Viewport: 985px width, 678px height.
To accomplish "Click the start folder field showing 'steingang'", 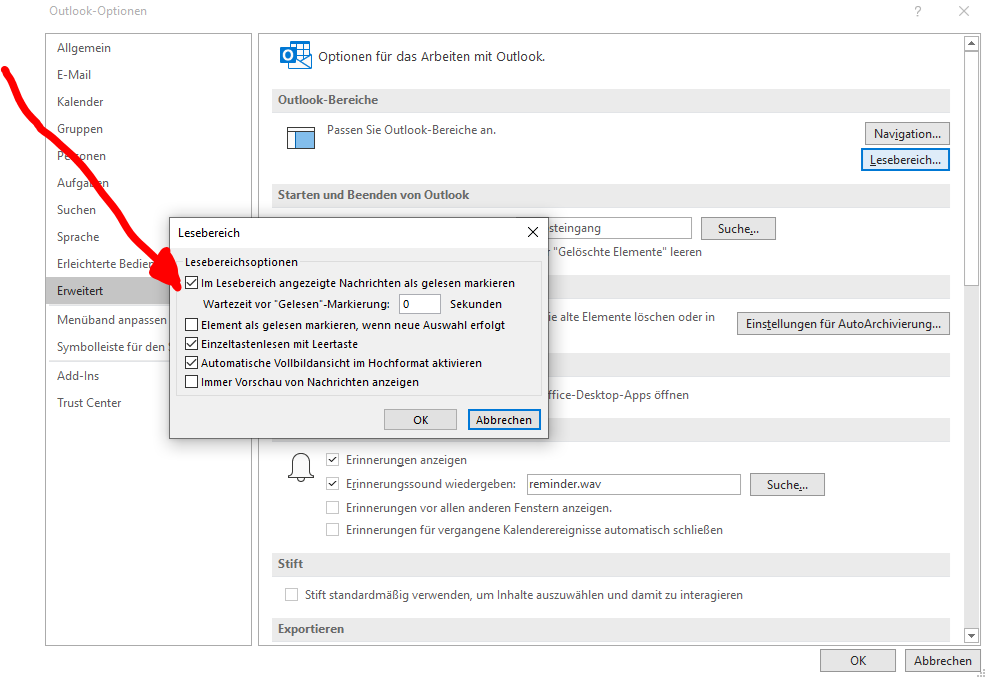I will point(619,228).
